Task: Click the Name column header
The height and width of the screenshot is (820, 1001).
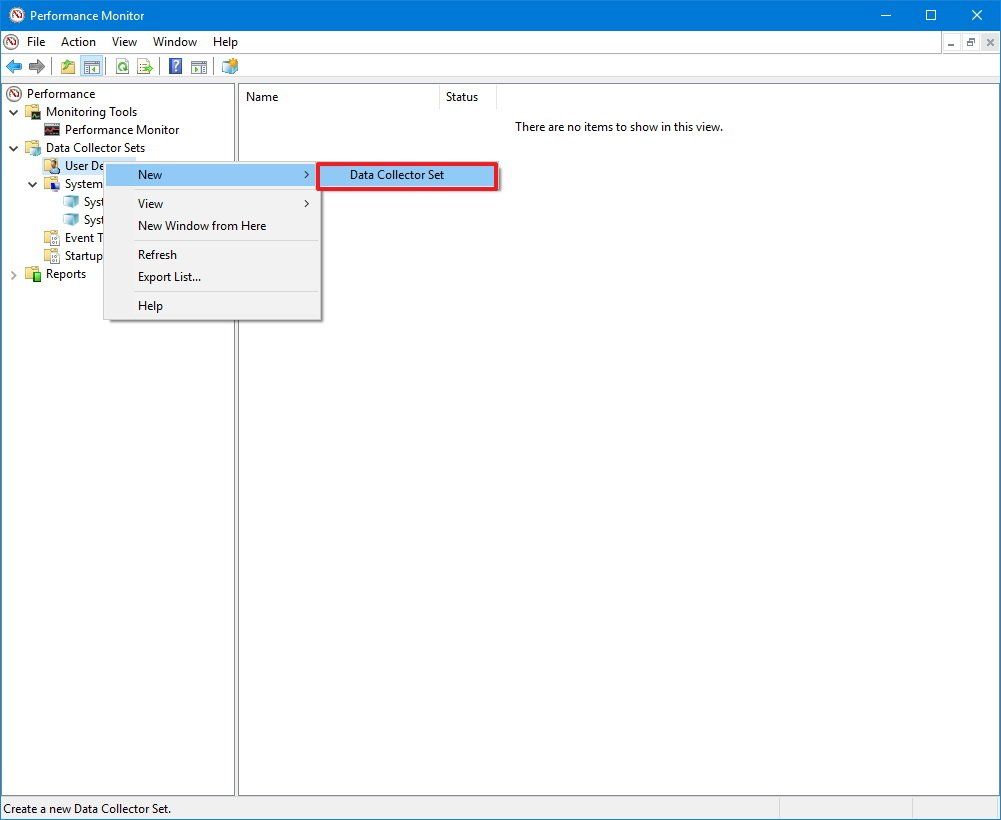Action: 262,97
